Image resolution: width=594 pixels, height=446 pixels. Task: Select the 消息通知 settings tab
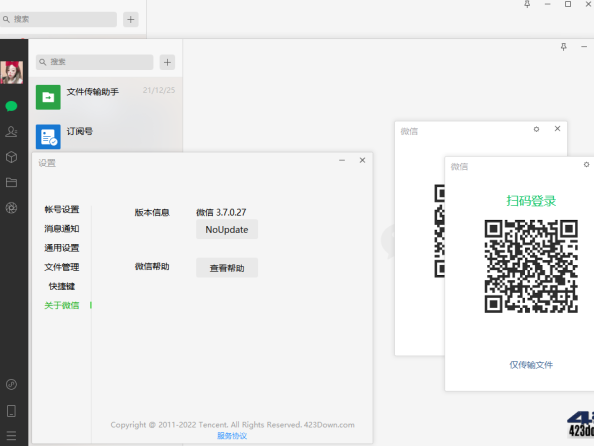(62, 228)
